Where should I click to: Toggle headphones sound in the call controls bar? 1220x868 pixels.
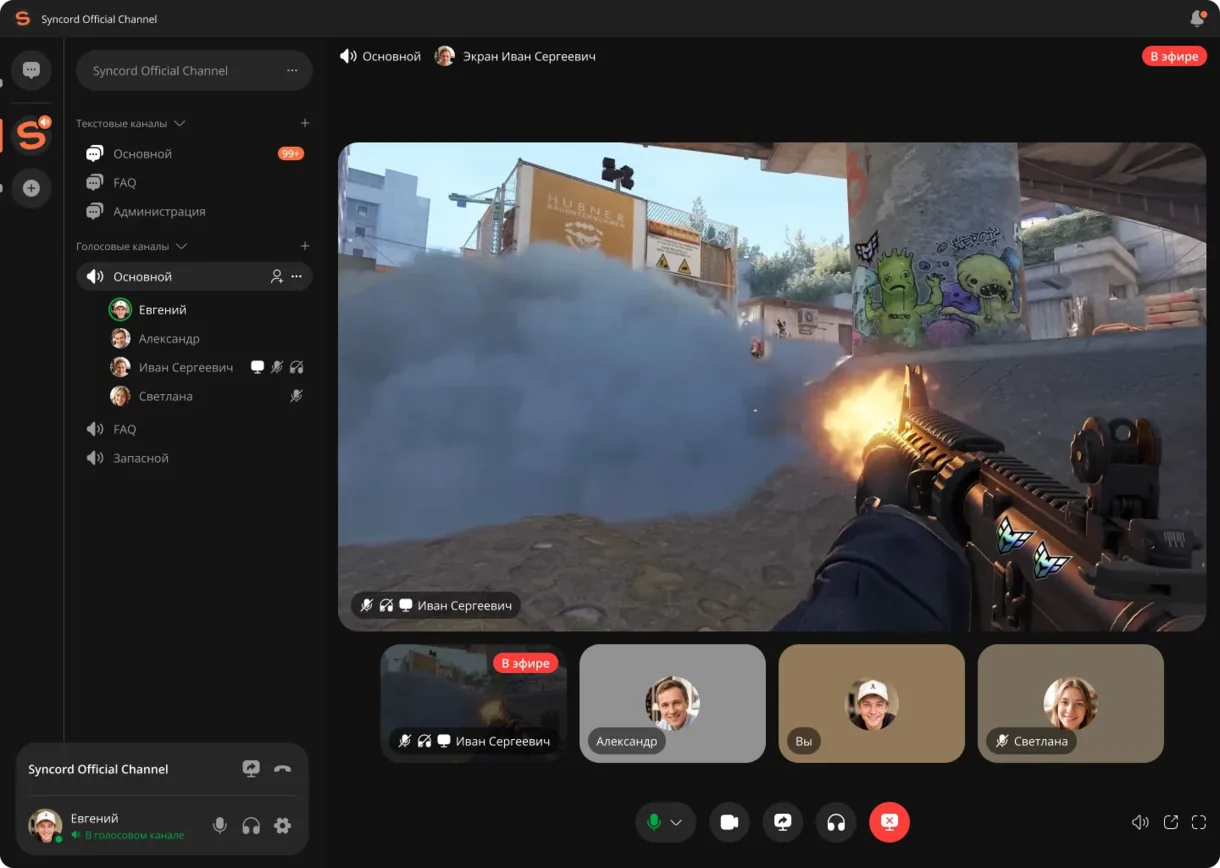tap(836, 822)
